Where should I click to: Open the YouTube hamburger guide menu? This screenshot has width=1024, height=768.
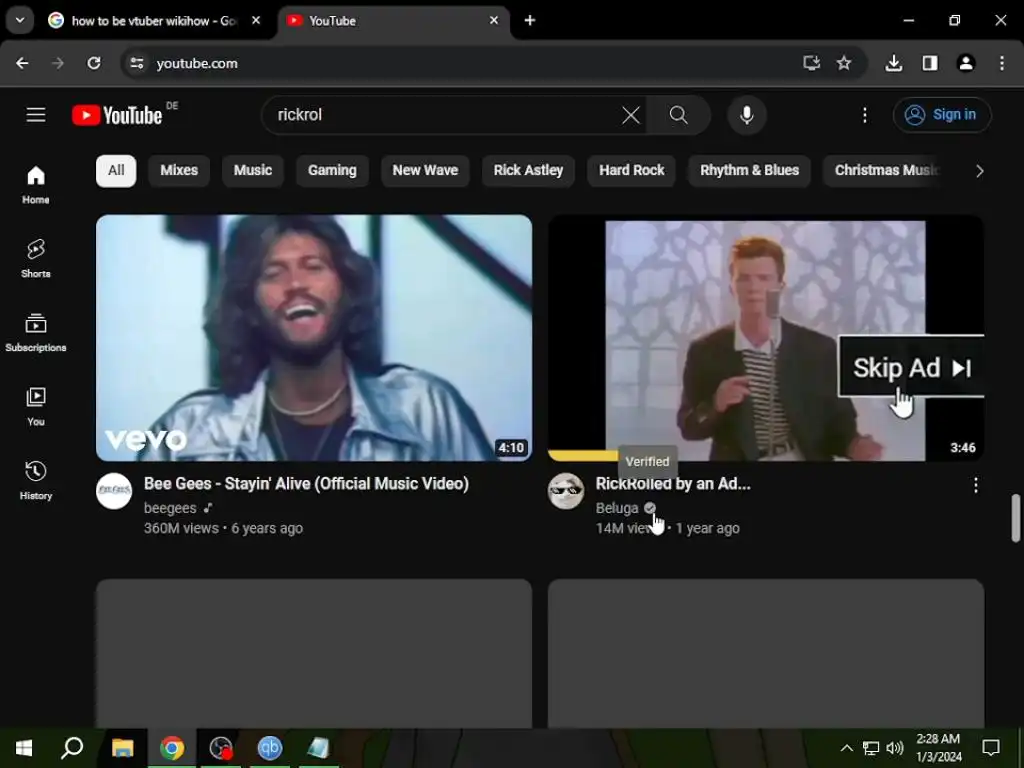point(36,115)
